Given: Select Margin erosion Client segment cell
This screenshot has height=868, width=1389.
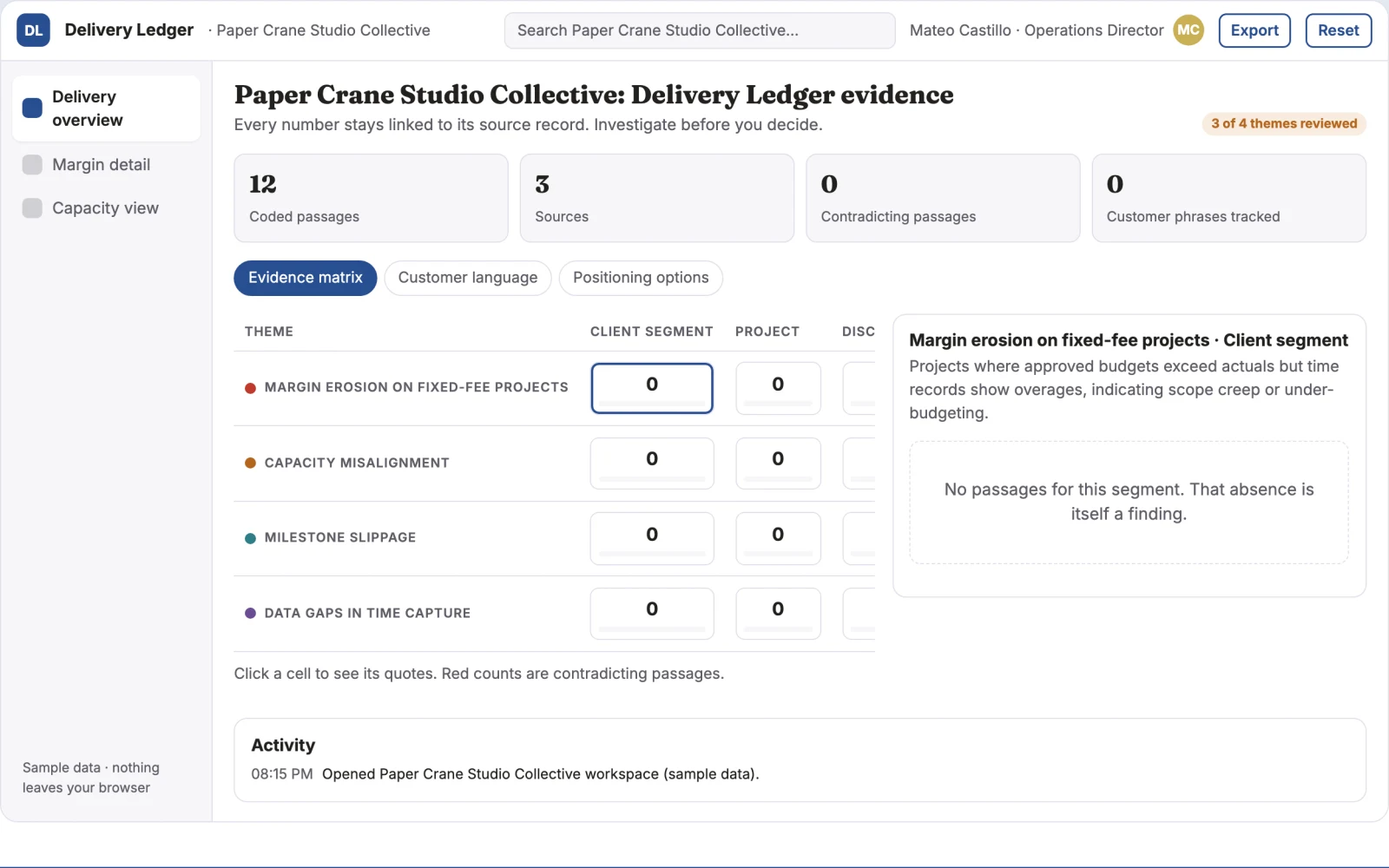Looking at the screenshot, I should tap(652, 388).
